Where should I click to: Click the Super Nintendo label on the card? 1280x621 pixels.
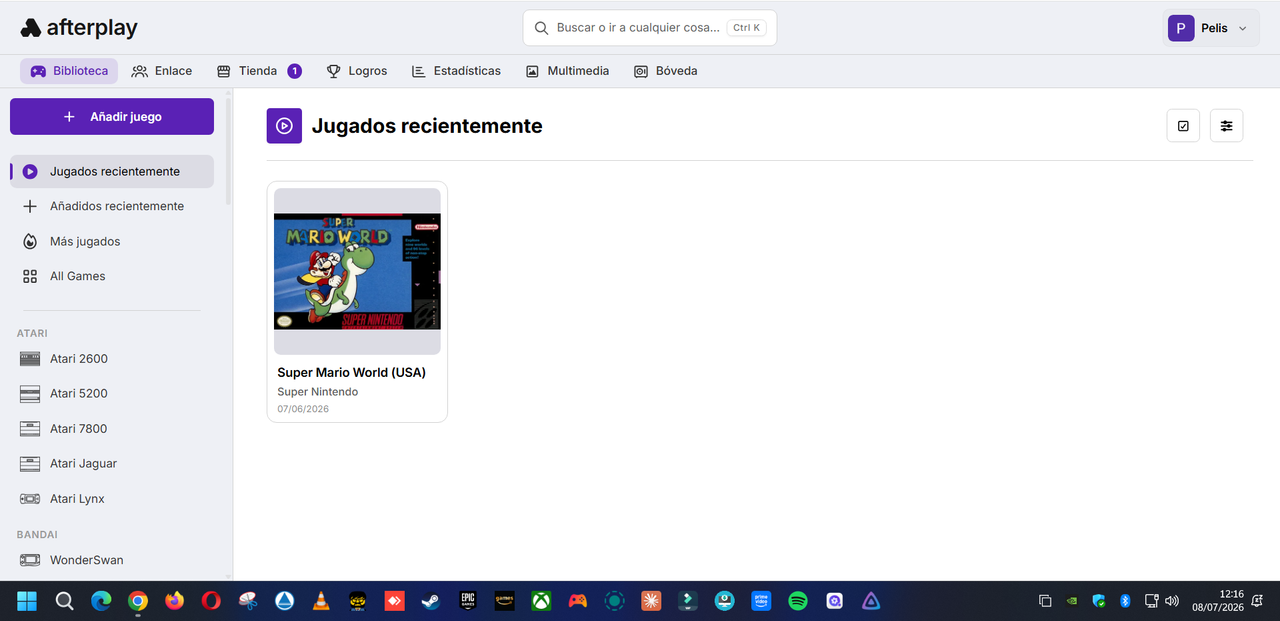318,392
